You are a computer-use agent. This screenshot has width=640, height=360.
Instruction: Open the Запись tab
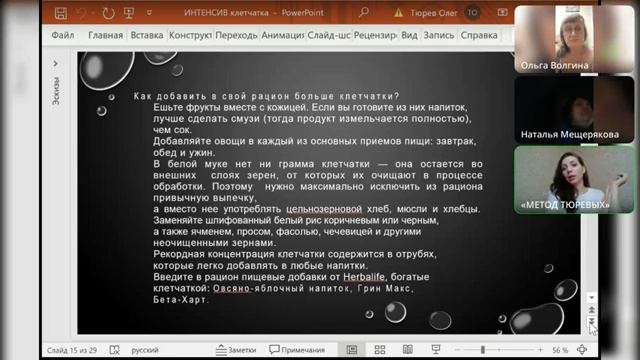pos(438,36)
